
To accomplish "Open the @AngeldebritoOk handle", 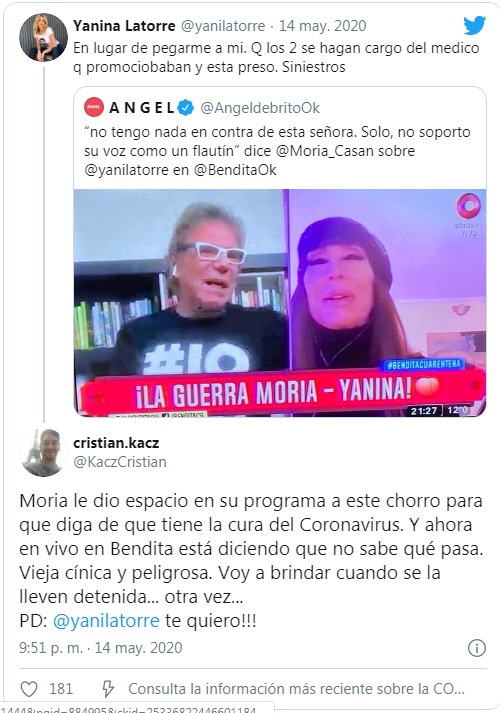I will (x=260, y=108).
